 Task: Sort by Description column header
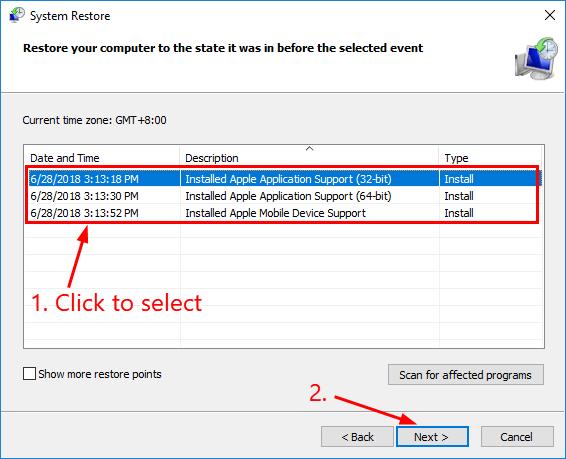click(309, 158)
